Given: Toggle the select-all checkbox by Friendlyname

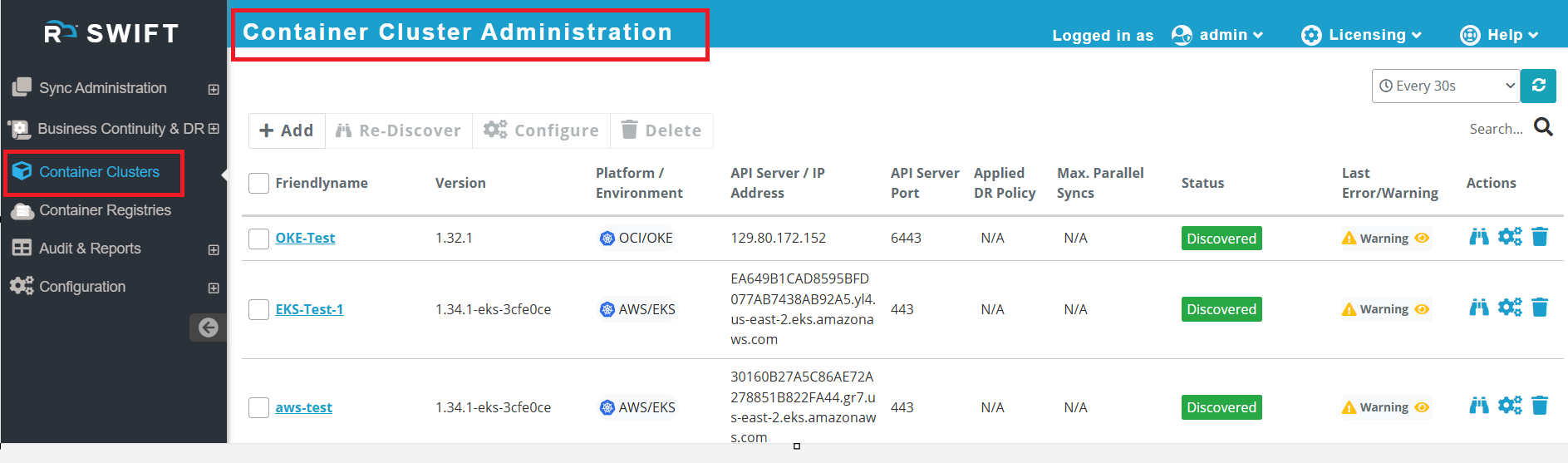Looking at the screenshot, I should point(258,183).
